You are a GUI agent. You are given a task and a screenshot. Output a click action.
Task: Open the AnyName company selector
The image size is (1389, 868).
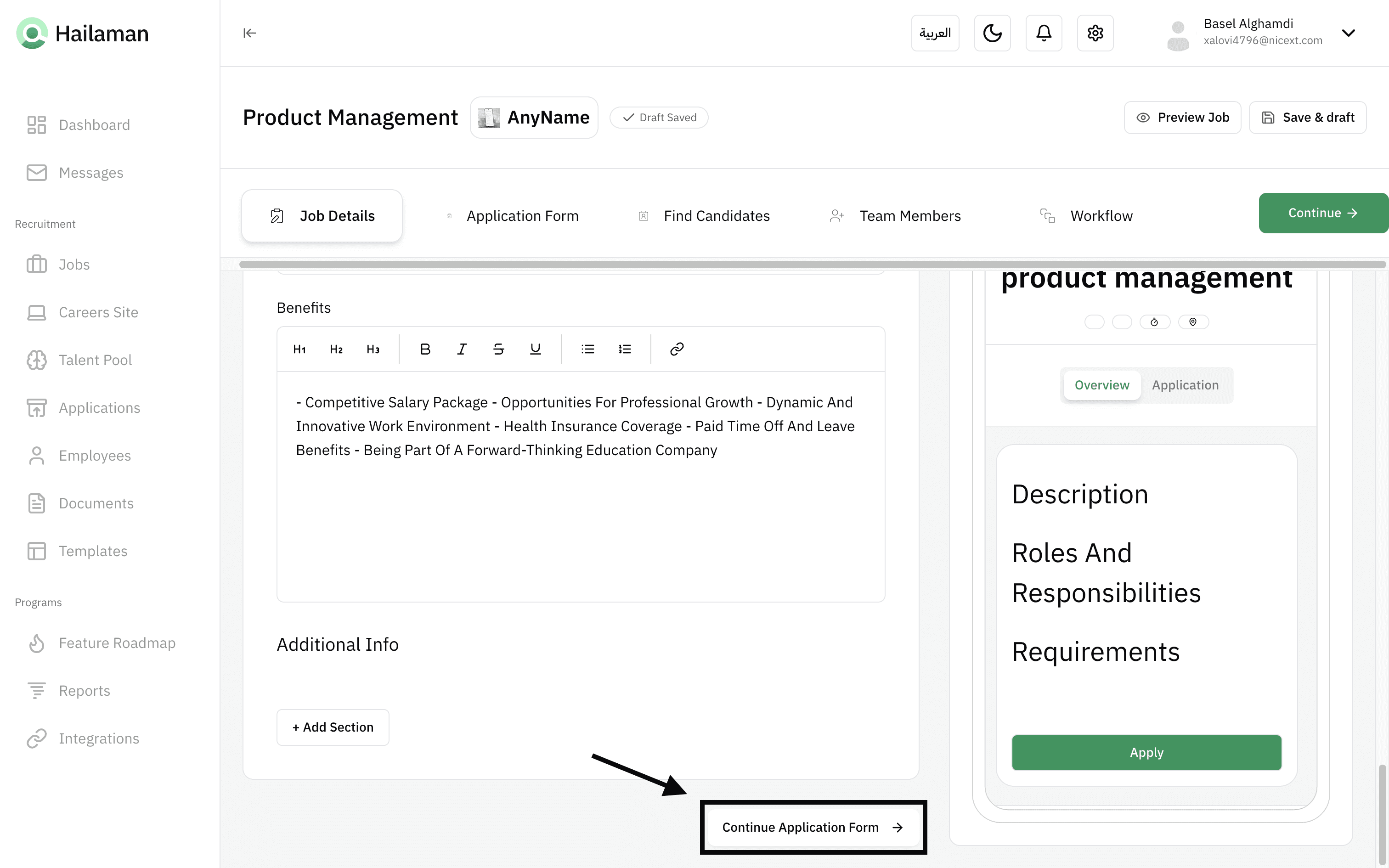click(x=534, y=118)
